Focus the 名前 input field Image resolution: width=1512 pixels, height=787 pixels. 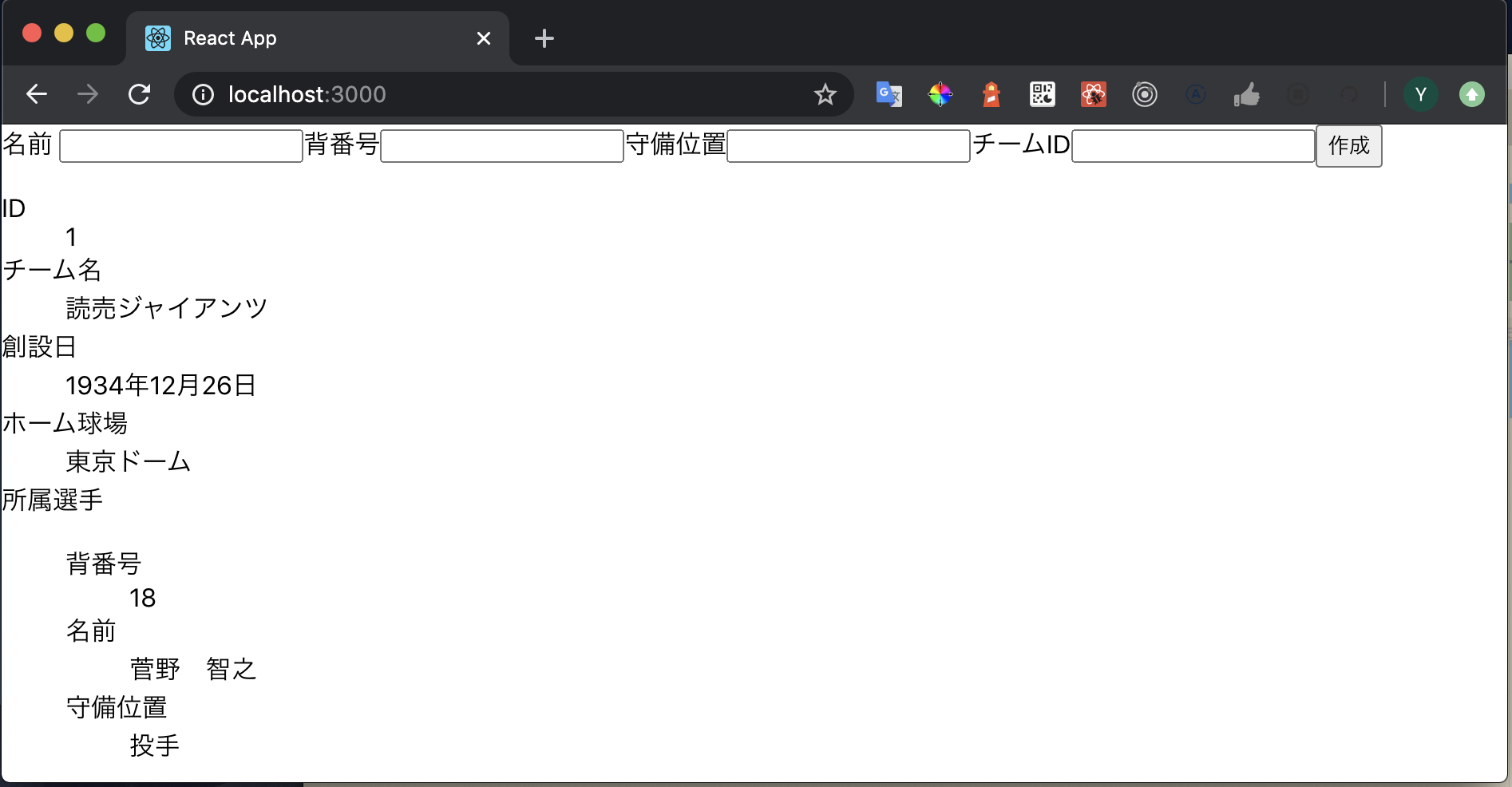[181, 146]
